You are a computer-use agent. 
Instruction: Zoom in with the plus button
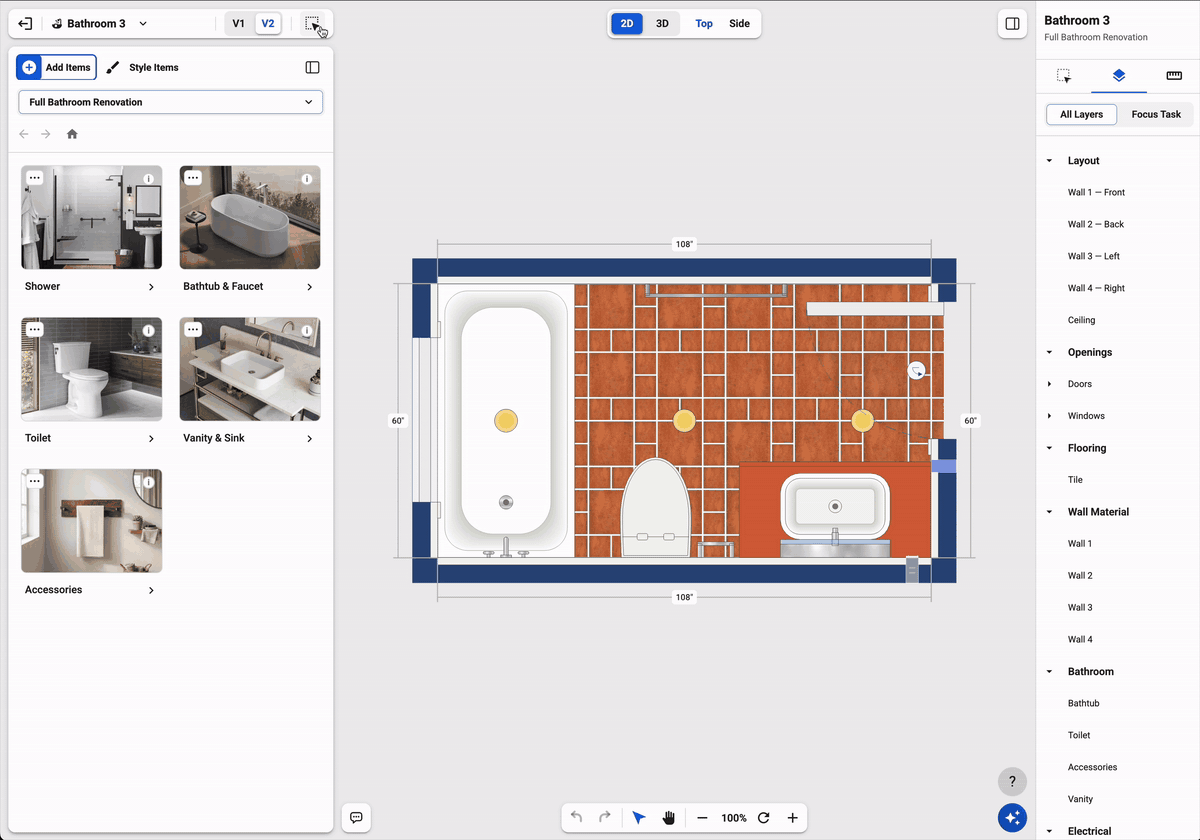[792, 818]
